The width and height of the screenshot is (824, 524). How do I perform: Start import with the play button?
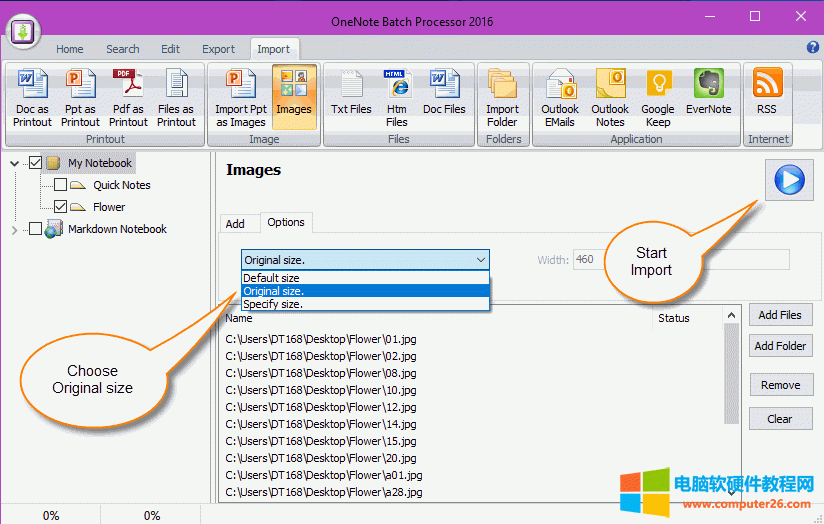[790, 181]
